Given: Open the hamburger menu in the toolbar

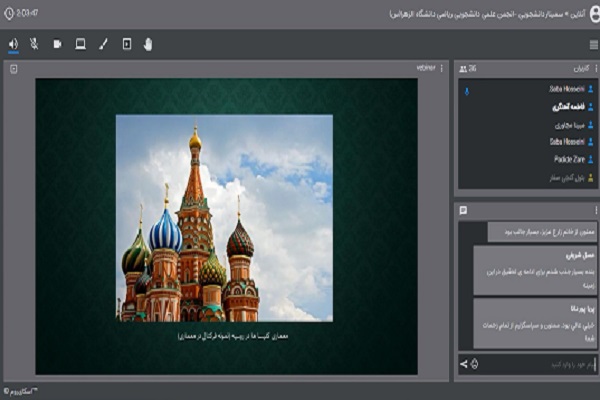Looking at the screenshot, I should click(x=593, y=45).
